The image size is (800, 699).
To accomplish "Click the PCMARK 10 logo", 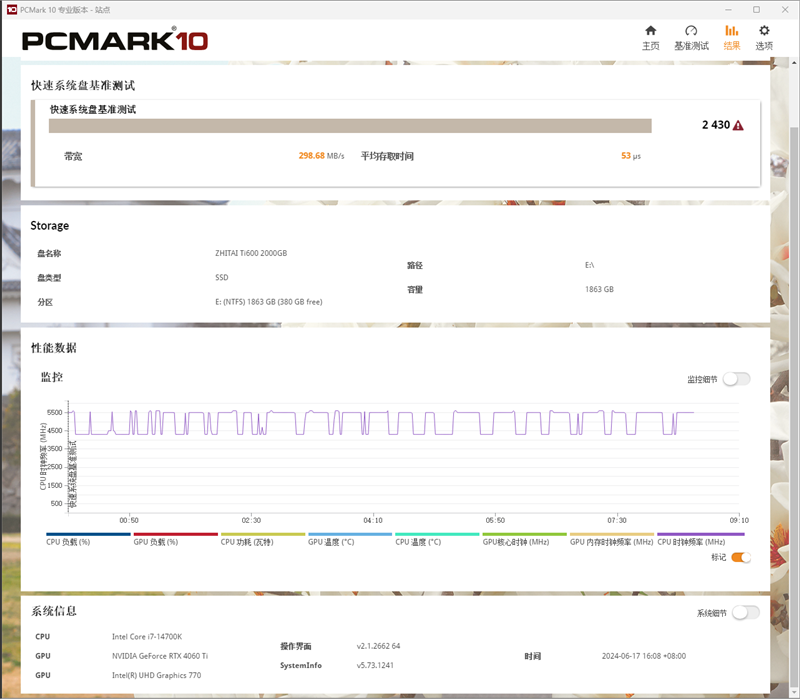I will (115, 41).
